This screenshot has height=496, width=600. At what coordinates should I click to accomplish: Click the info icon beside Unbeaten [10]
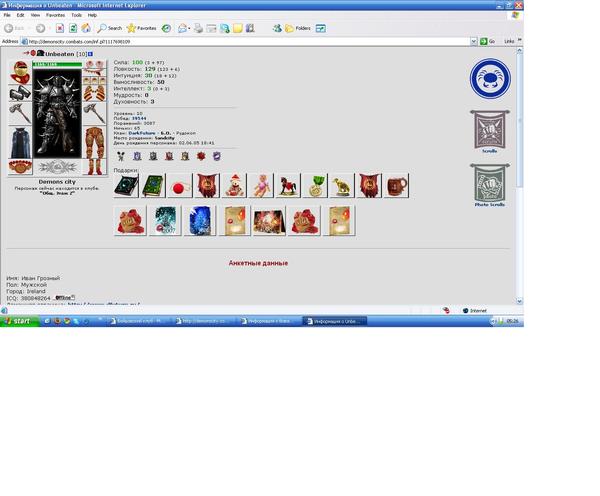point(90,54)
